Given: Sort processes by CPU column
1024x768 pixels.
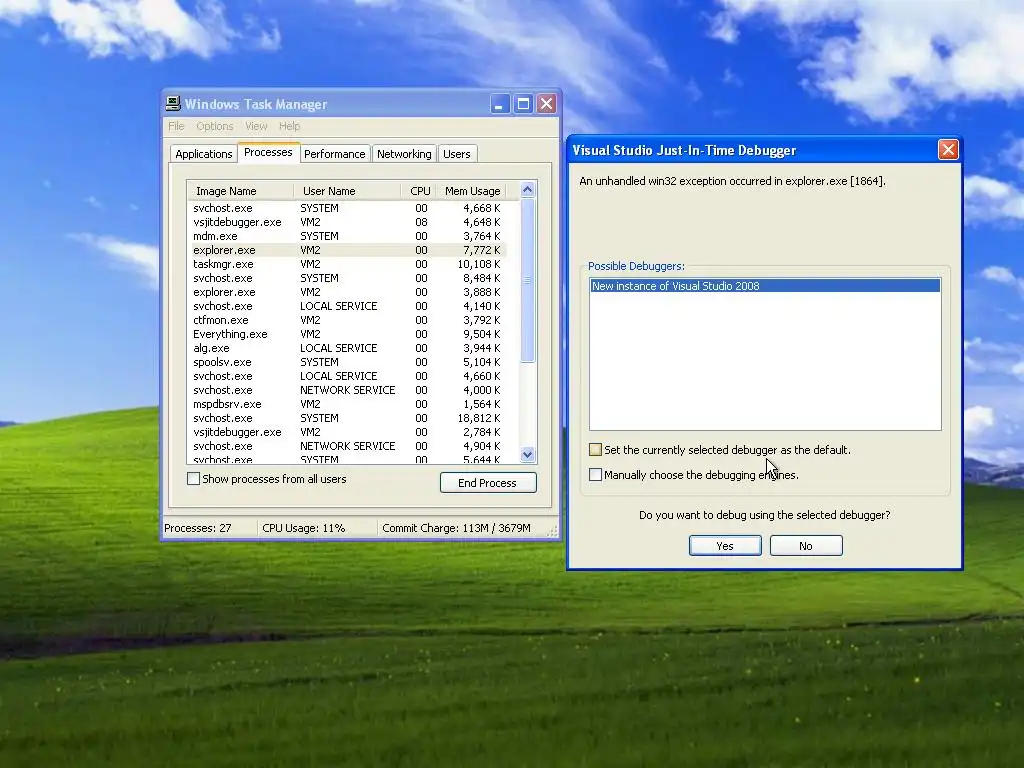Looking at the screenshot, I should [418, 191].
